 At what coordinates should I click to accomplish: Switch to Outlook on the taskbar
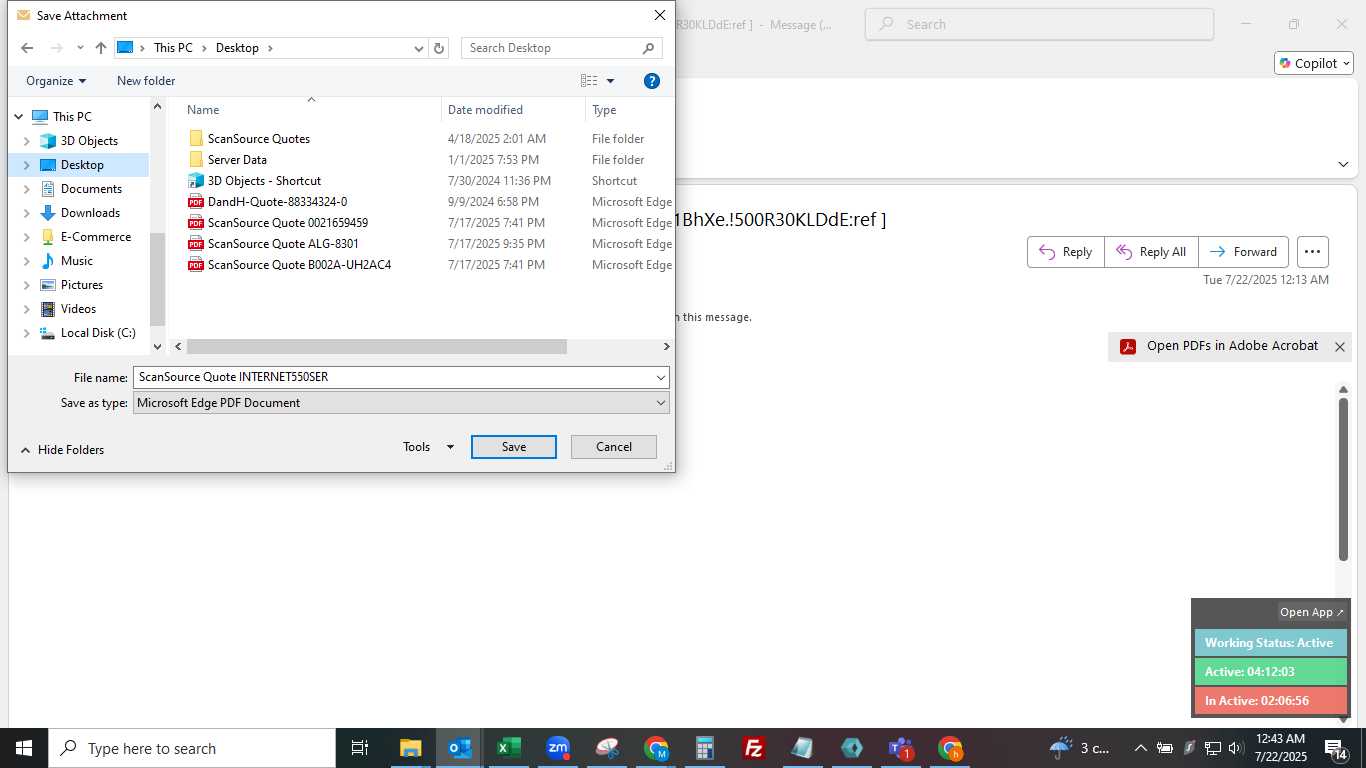460,748
